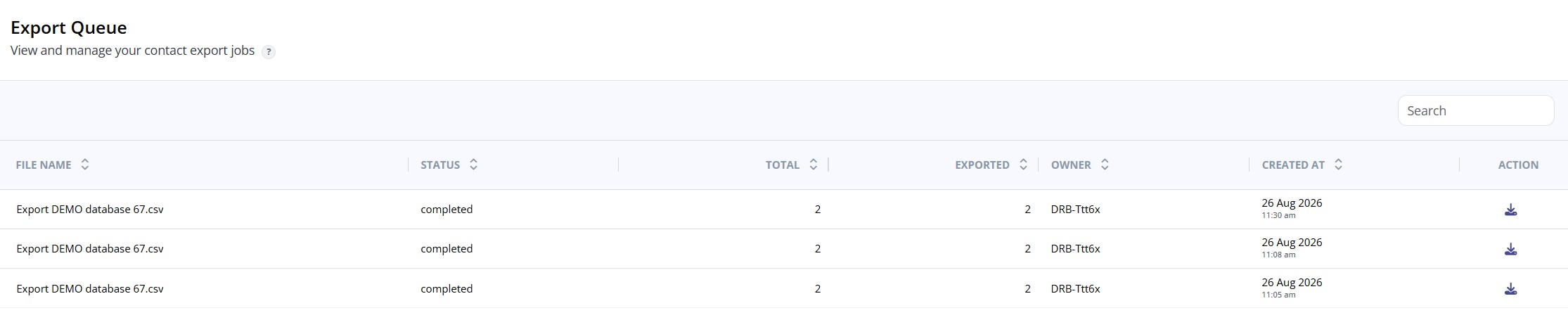This screenshot has width=1568, height=327.
Task: Download the export created at 11:08 am
Action: point(1510,249)
